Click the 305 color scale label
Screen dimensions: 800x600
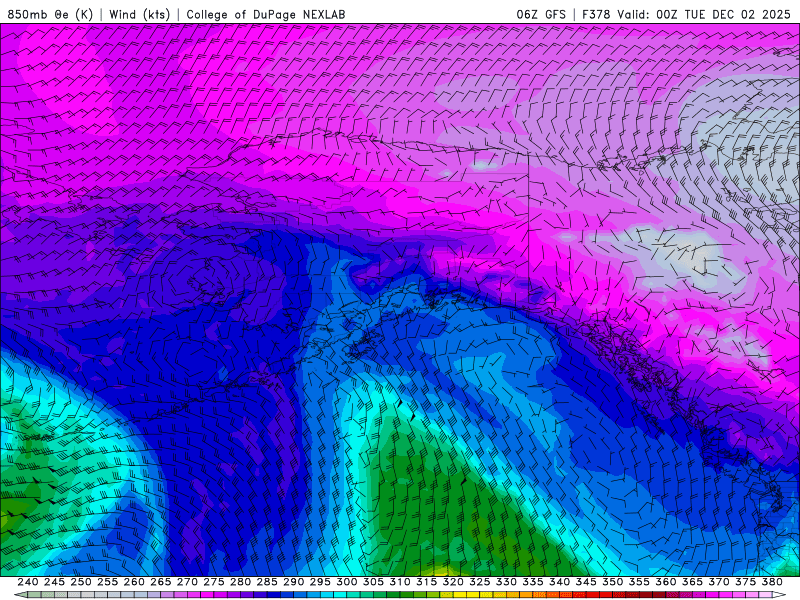tap(373, 582)
